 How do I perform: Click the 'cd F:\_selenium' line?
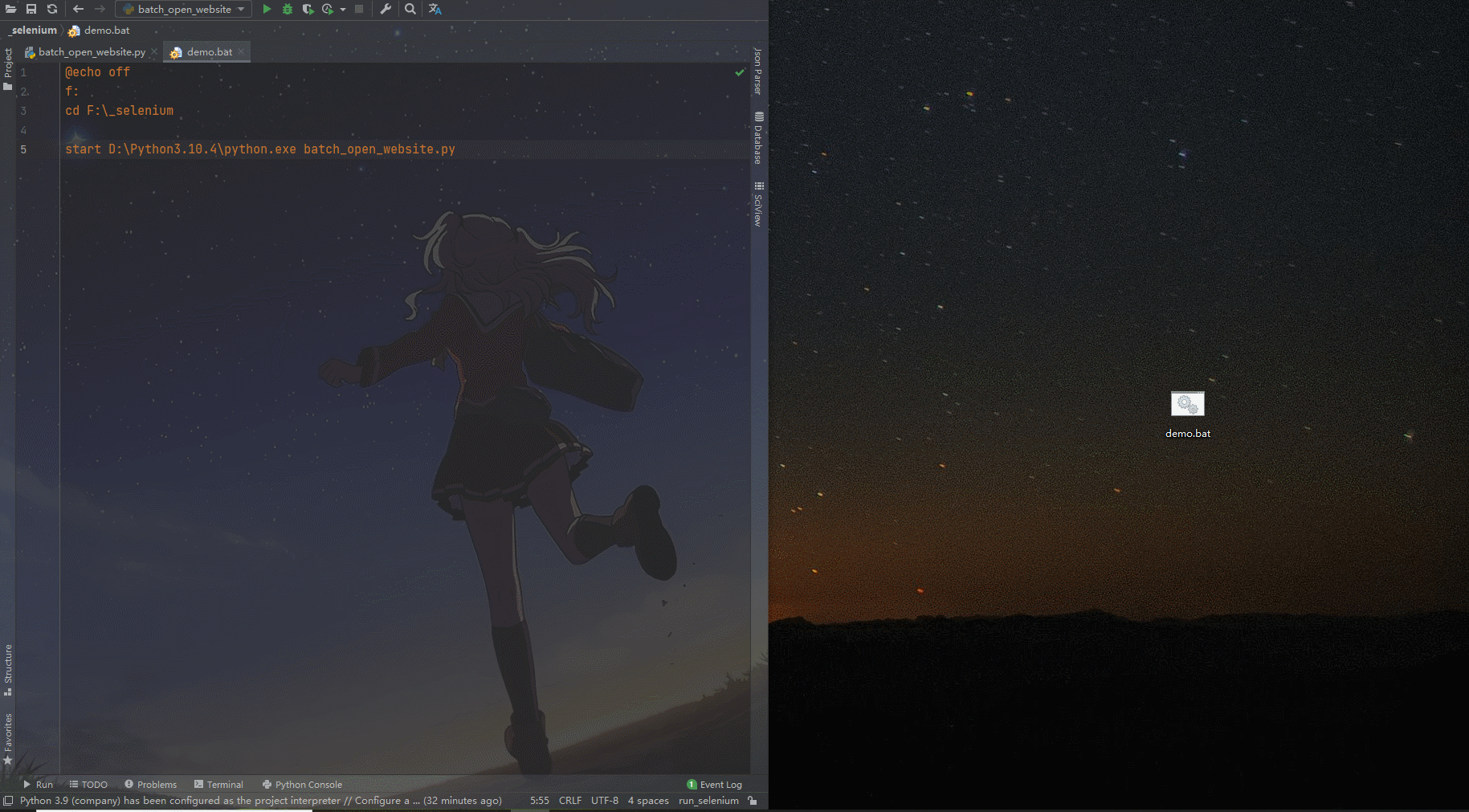pos(119,111)
